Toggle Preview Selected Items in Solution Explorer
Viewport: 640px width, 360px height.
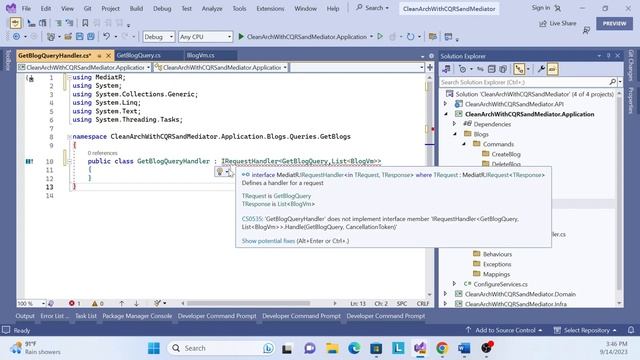pyautogui.click(x=552, y=69)
